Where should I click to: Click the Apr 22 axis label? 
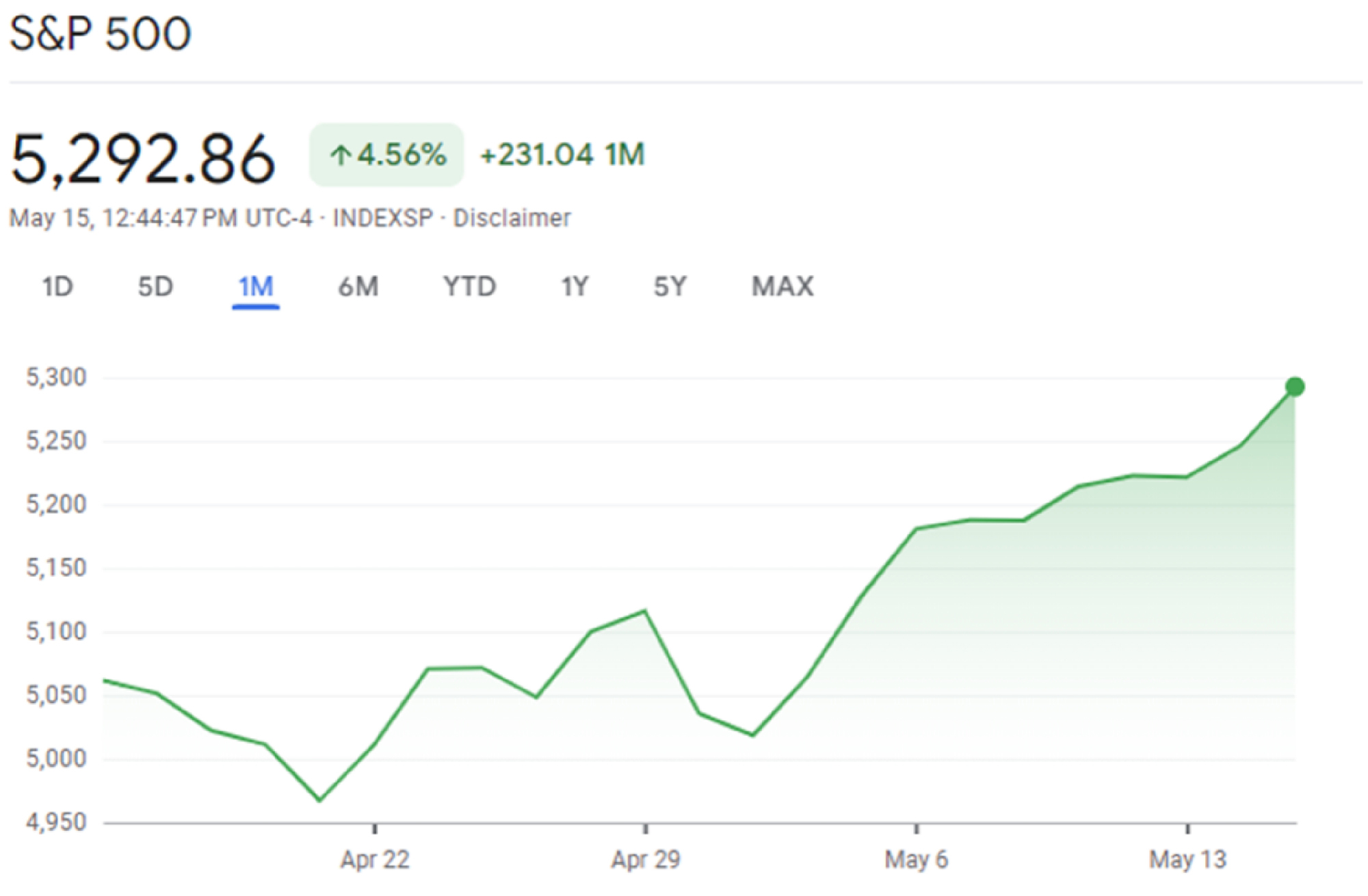[x=375, y=859]
